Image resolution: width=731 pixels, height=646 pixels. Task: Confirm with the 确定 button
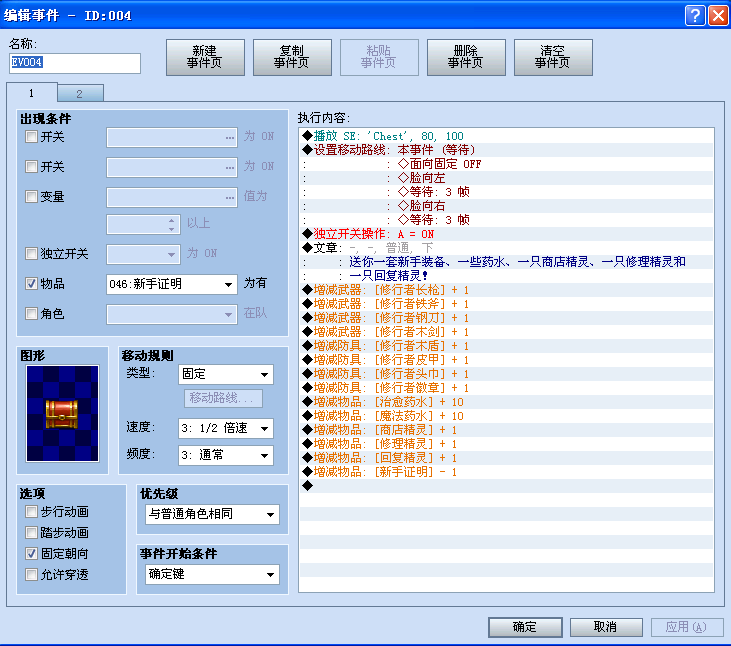tap(525, 627)
